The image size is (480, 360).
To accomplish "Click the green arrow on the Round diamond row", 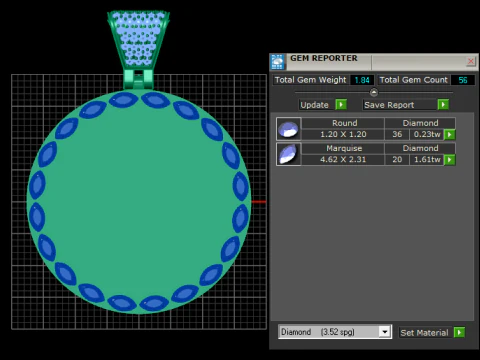I will [x=450, y=134].
